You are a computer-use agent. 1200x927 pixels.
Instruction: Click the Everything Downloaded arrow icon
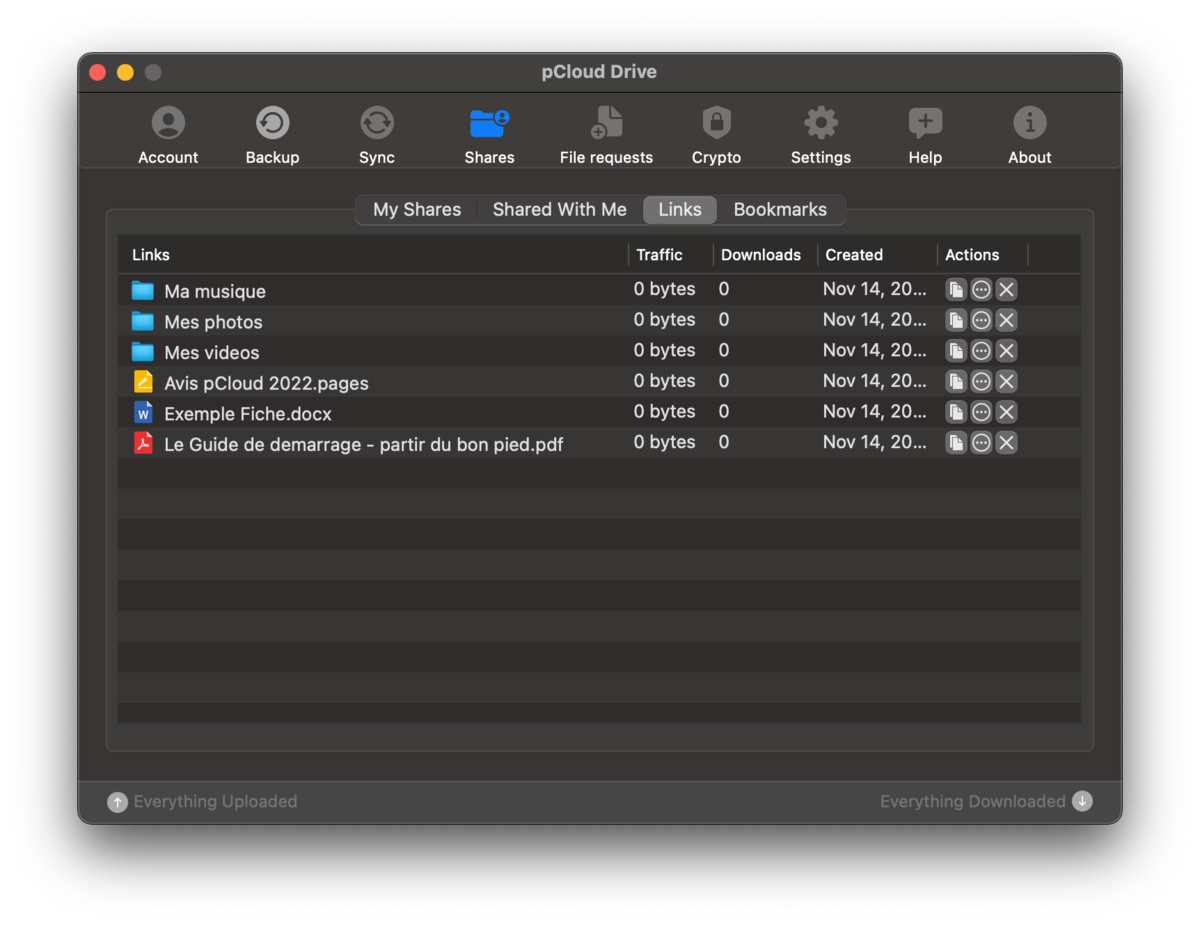1082,801
